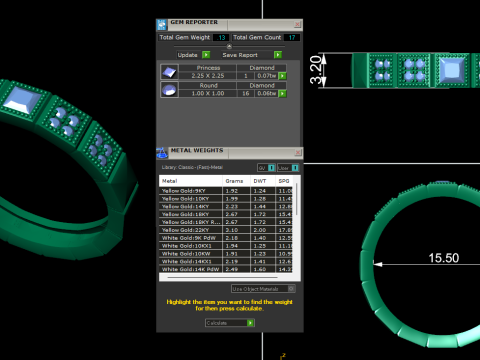The width and height of the screenshot is (480, 360).
Task: Click the Princess shape label
Action: pos(208,68)
